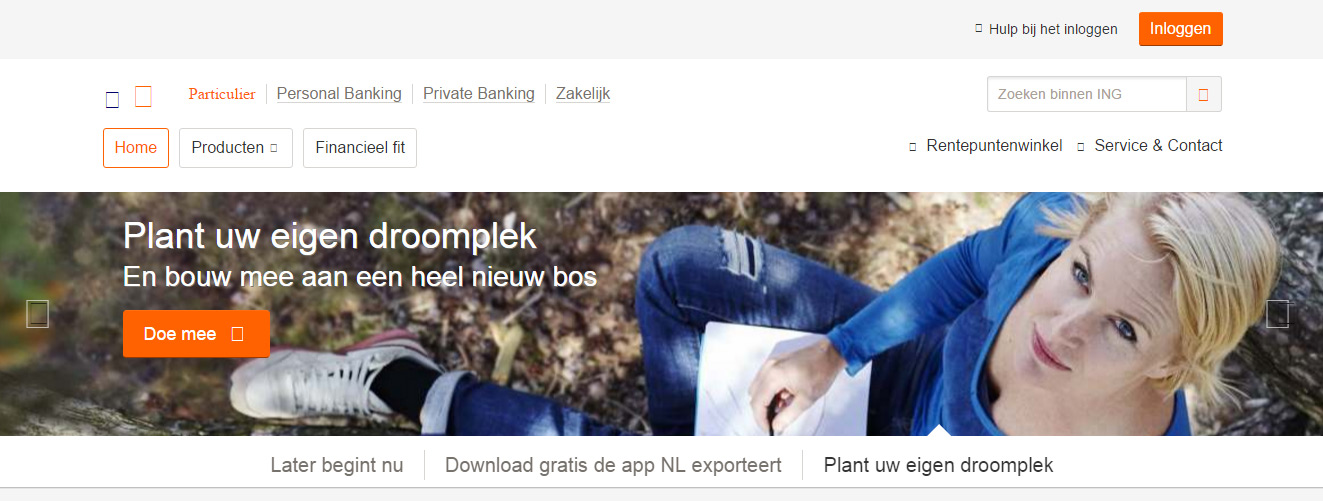Image resolution: width=1323 pixels, height=501 pixels.
Task: Switch to Personal Banking section
Action: click(339, 94)
